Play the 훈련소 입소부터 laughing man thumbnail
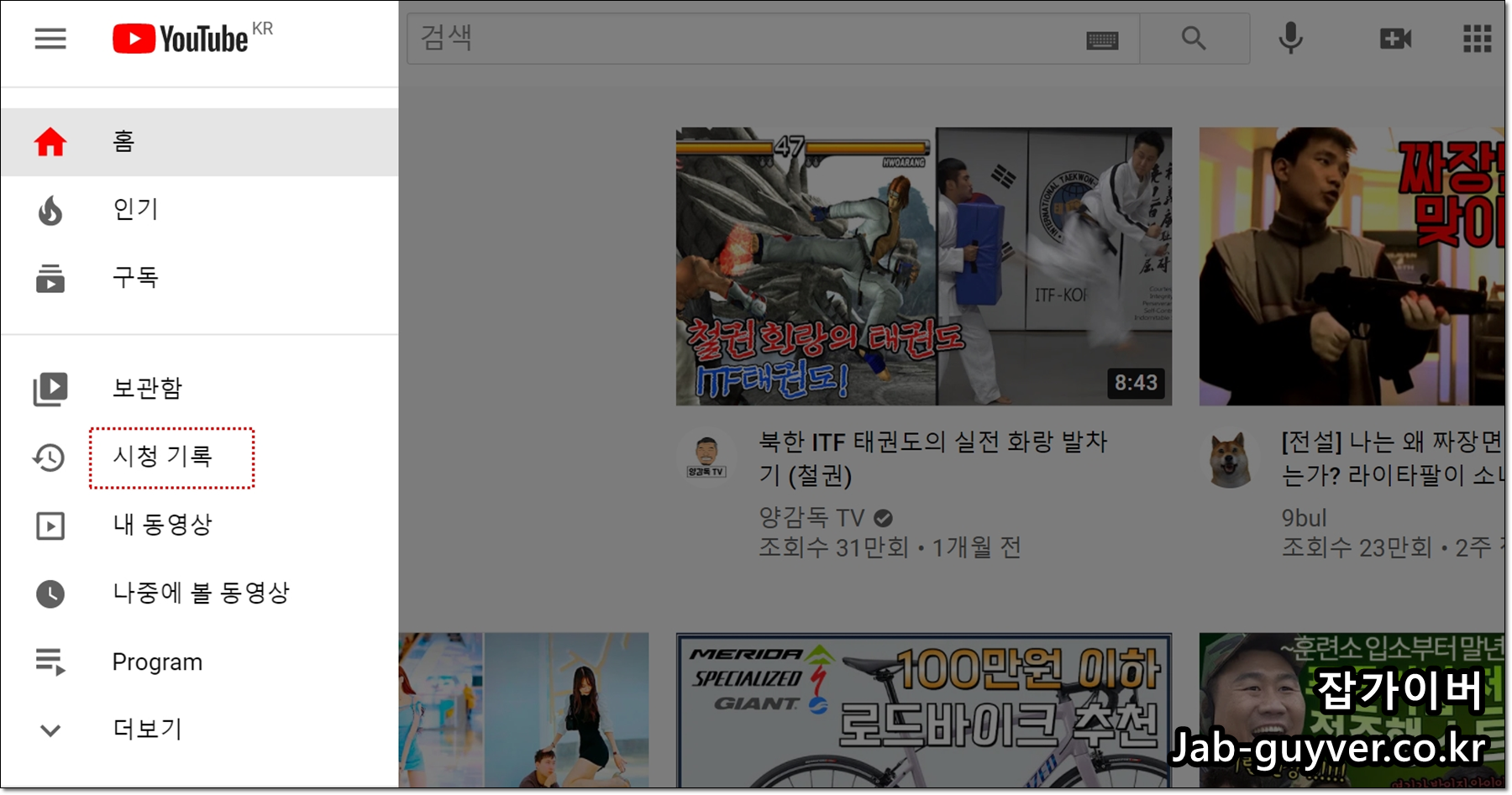 [x=1352, y=710]
